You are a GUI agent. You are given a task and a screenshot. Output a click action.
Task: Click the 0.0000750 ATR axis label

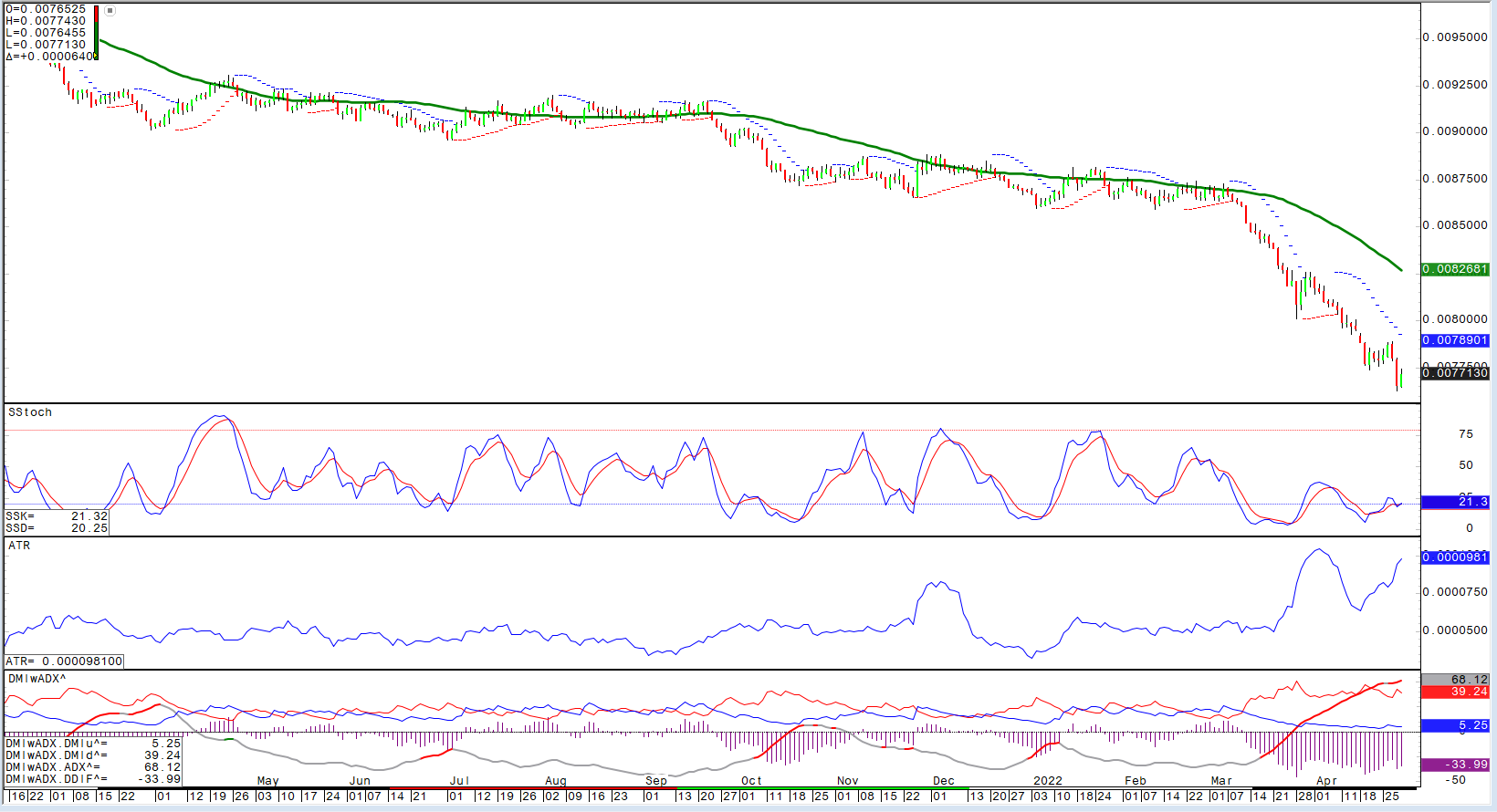point(1455,592)
